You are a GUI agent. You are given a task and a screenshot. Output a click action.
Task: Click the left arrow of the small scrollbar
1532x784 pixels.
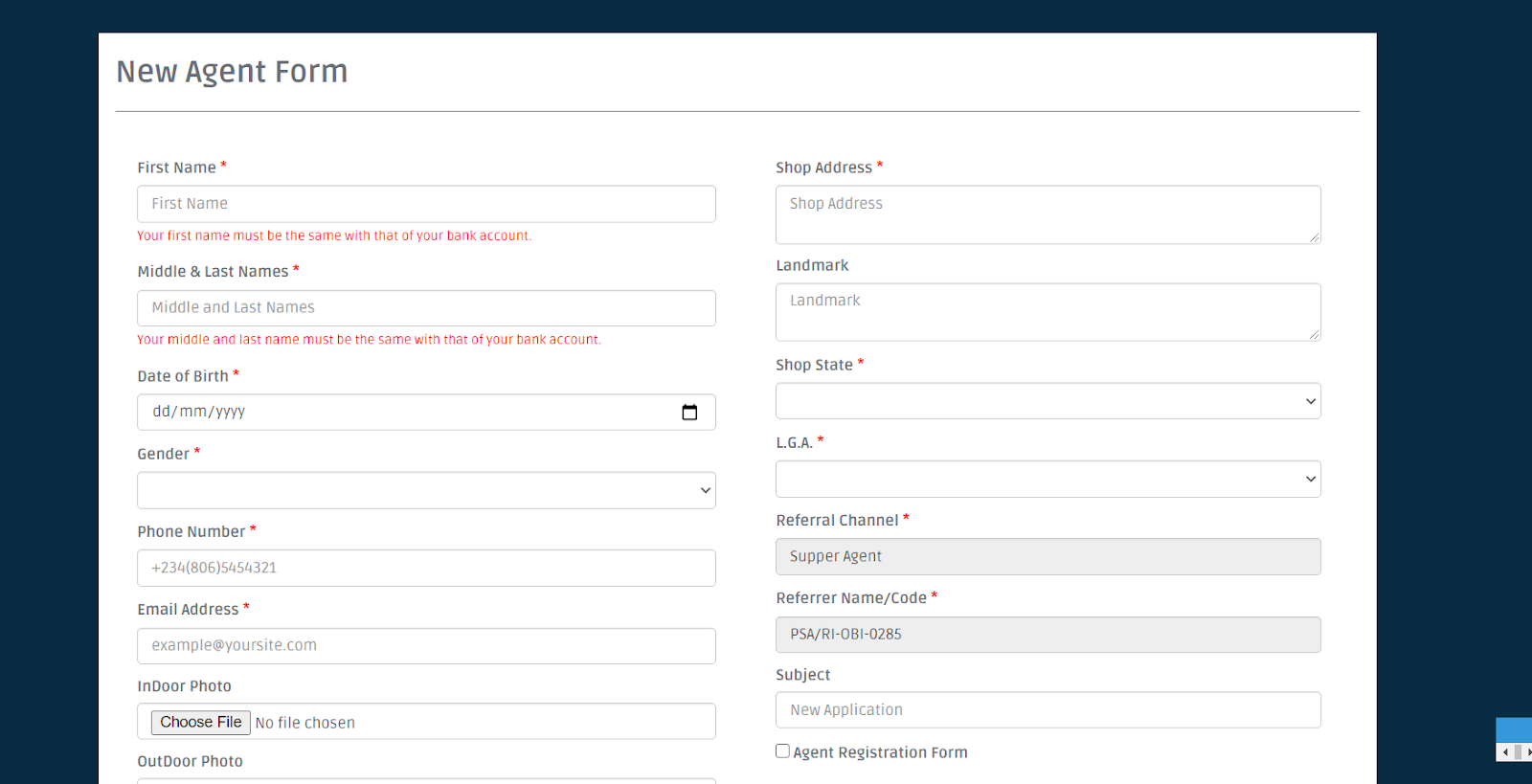[x=1505, y=752]
